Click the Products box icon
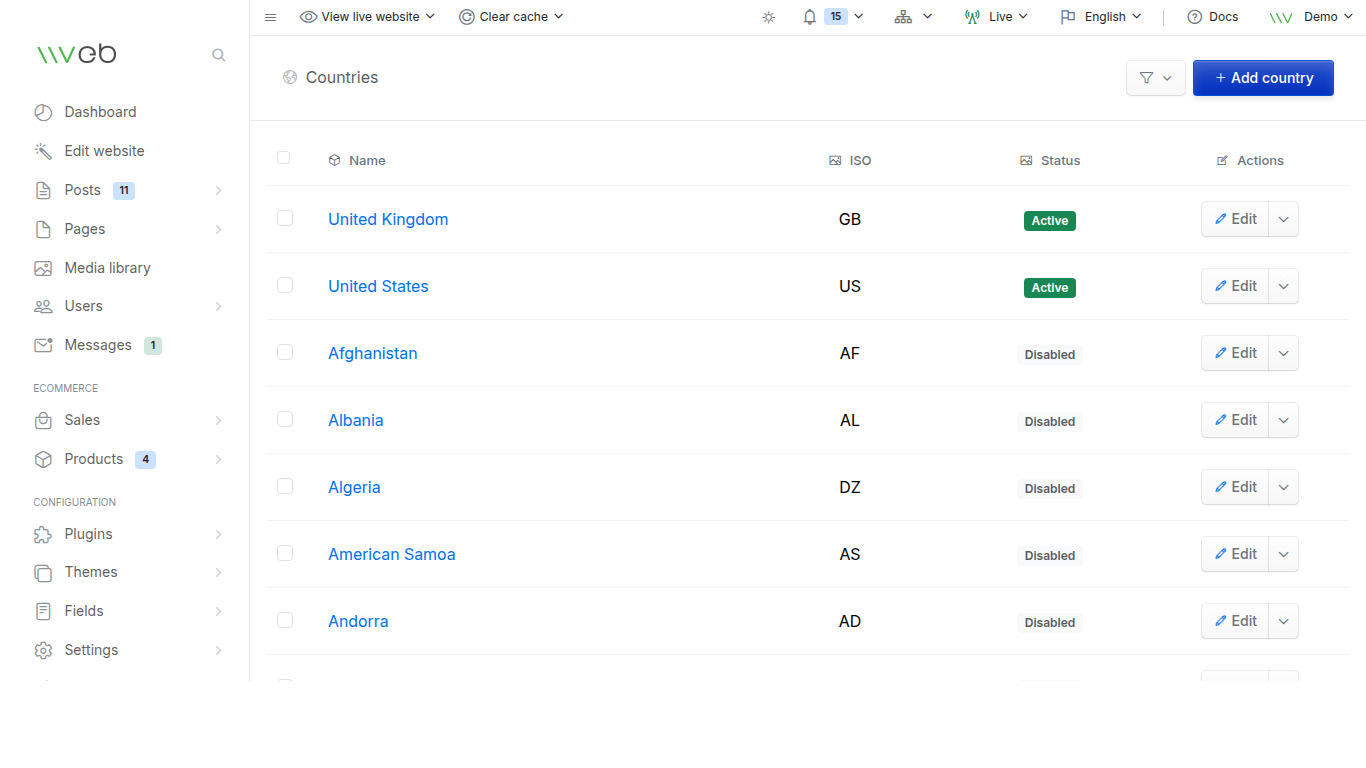 click(x=43, y=459)
